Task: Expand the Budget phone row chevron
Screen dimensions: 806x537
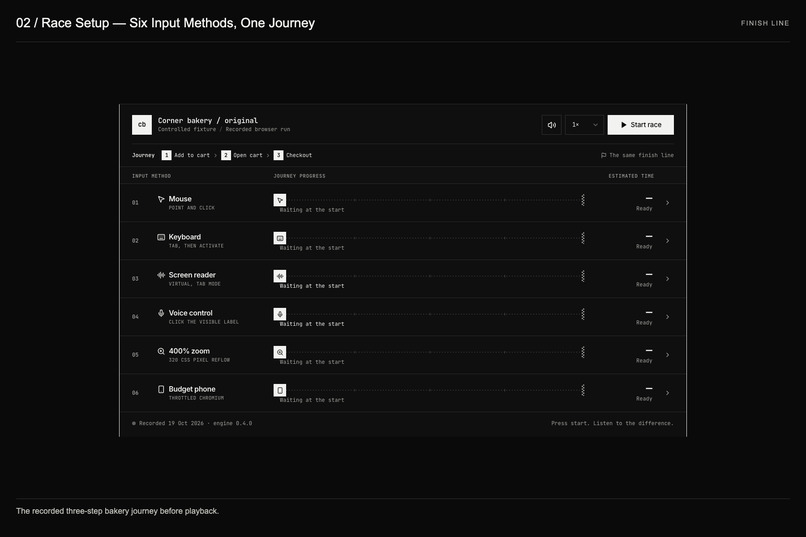Action: click(x=668, y=393)
